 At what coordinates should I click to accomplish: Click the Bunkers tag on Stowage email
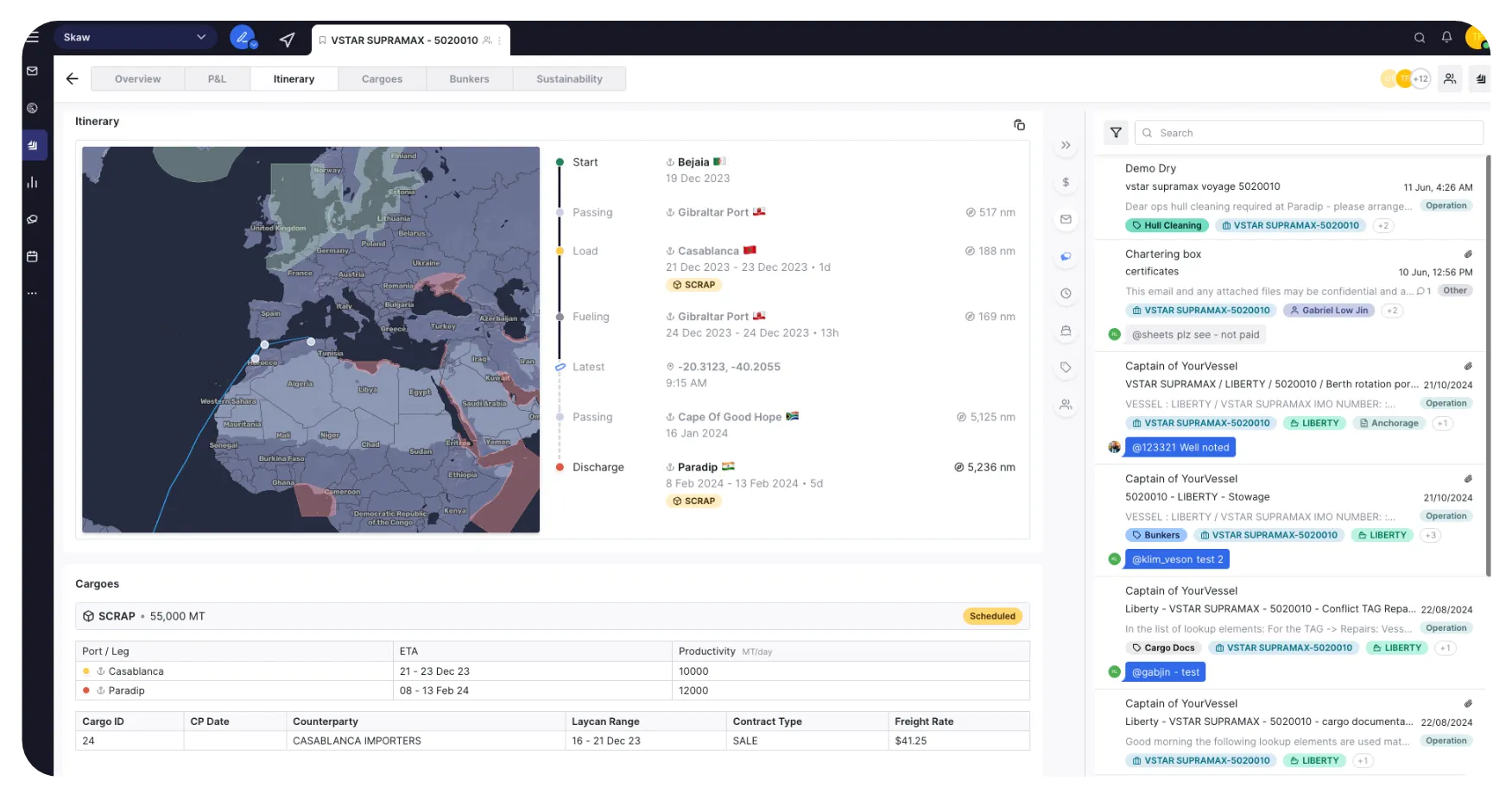click(1156, 535)
